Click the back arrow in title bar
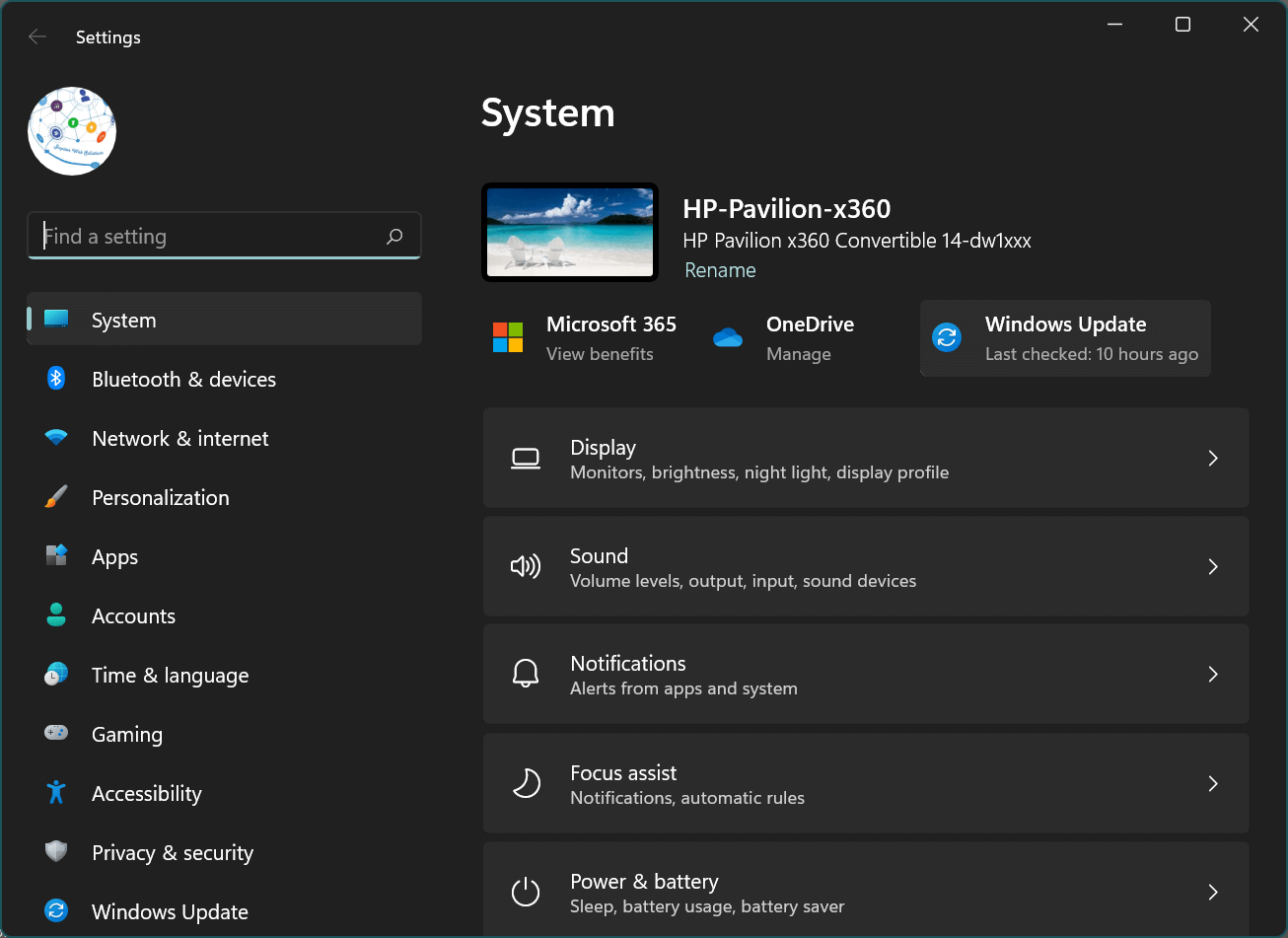 coord(37,36)
